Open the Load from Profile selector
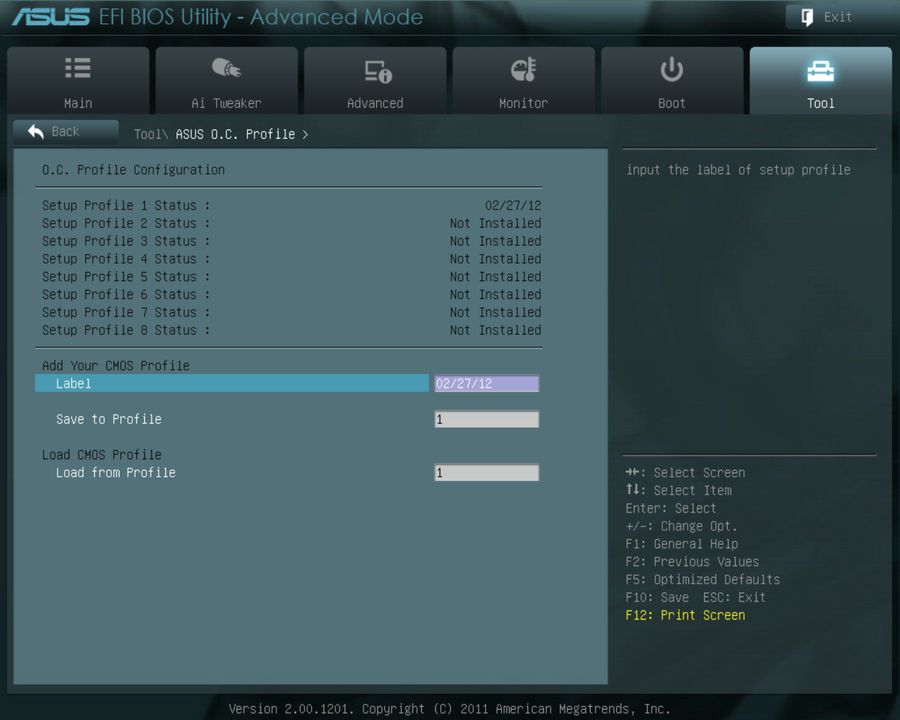The image size is (900, 720). [x=486, y=472]
